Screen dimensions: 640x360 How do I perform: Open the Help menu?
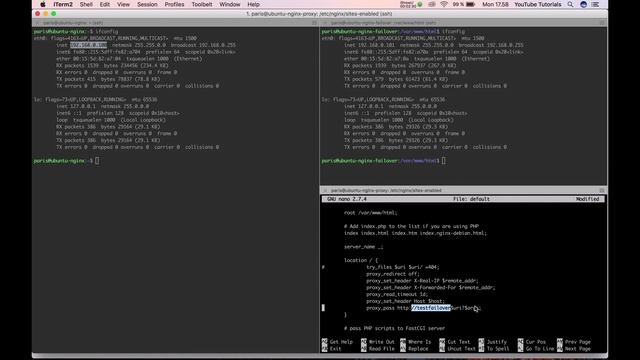pos(253,4)
